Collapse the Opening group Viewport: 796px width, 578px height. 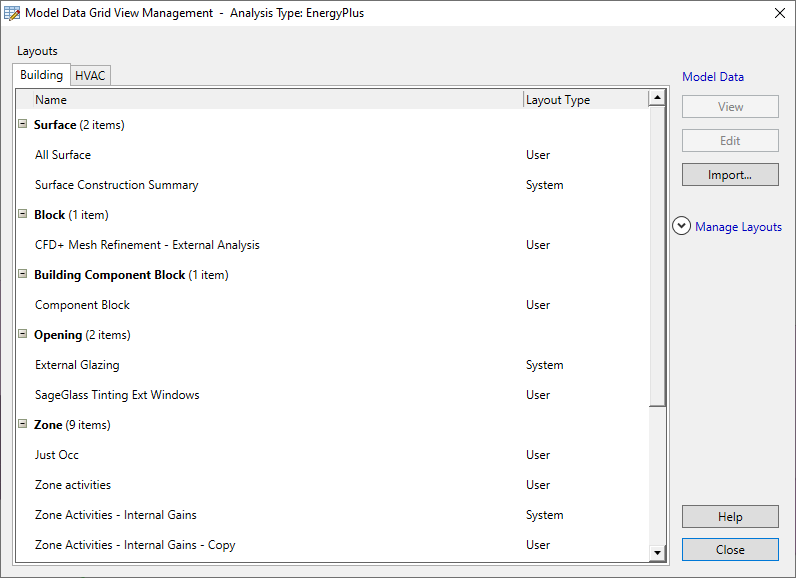[x=23, y=335]
